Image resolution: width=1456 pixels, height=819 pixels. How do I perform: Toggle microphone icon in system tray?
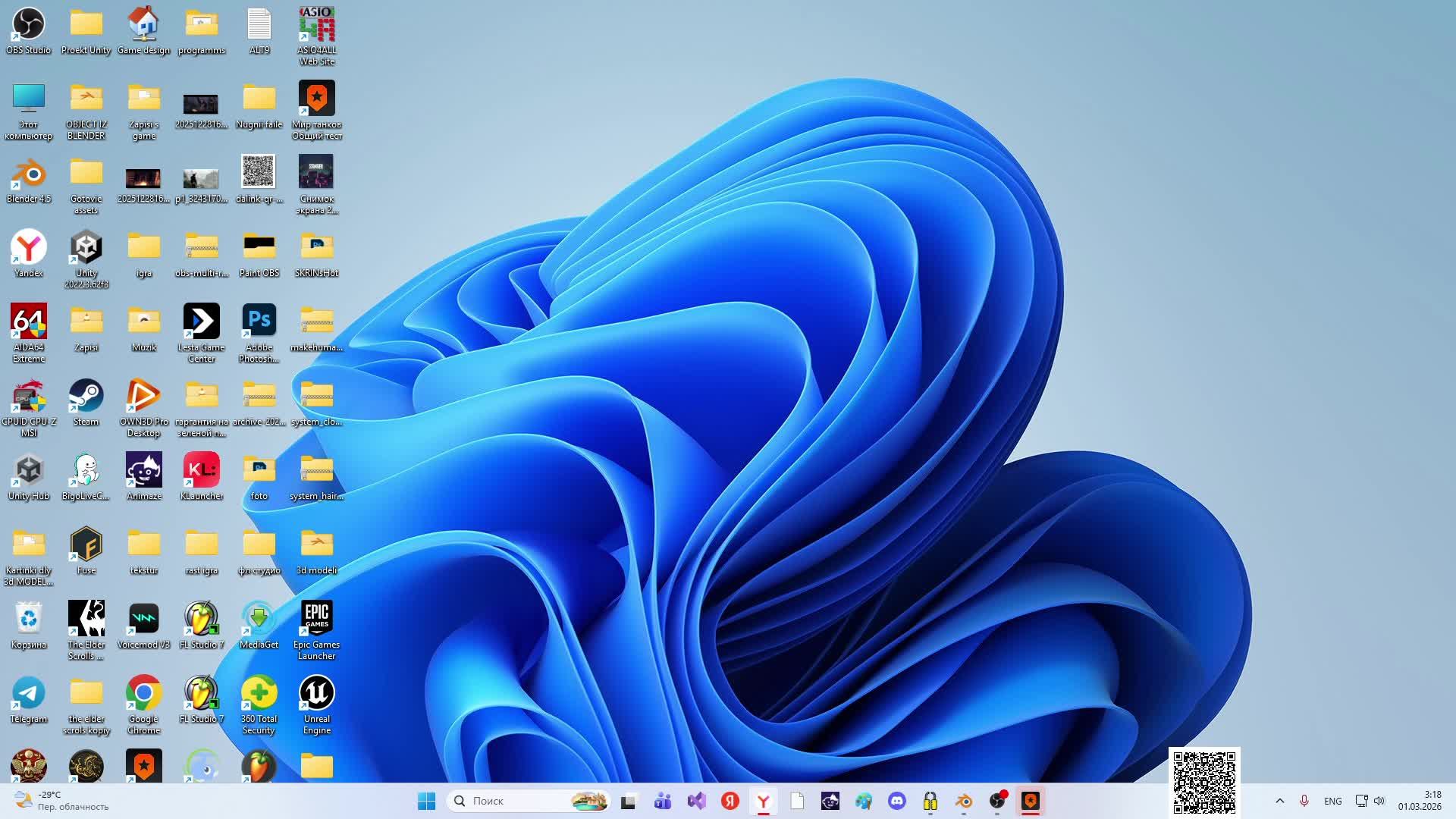click(x=1304, y=802)
